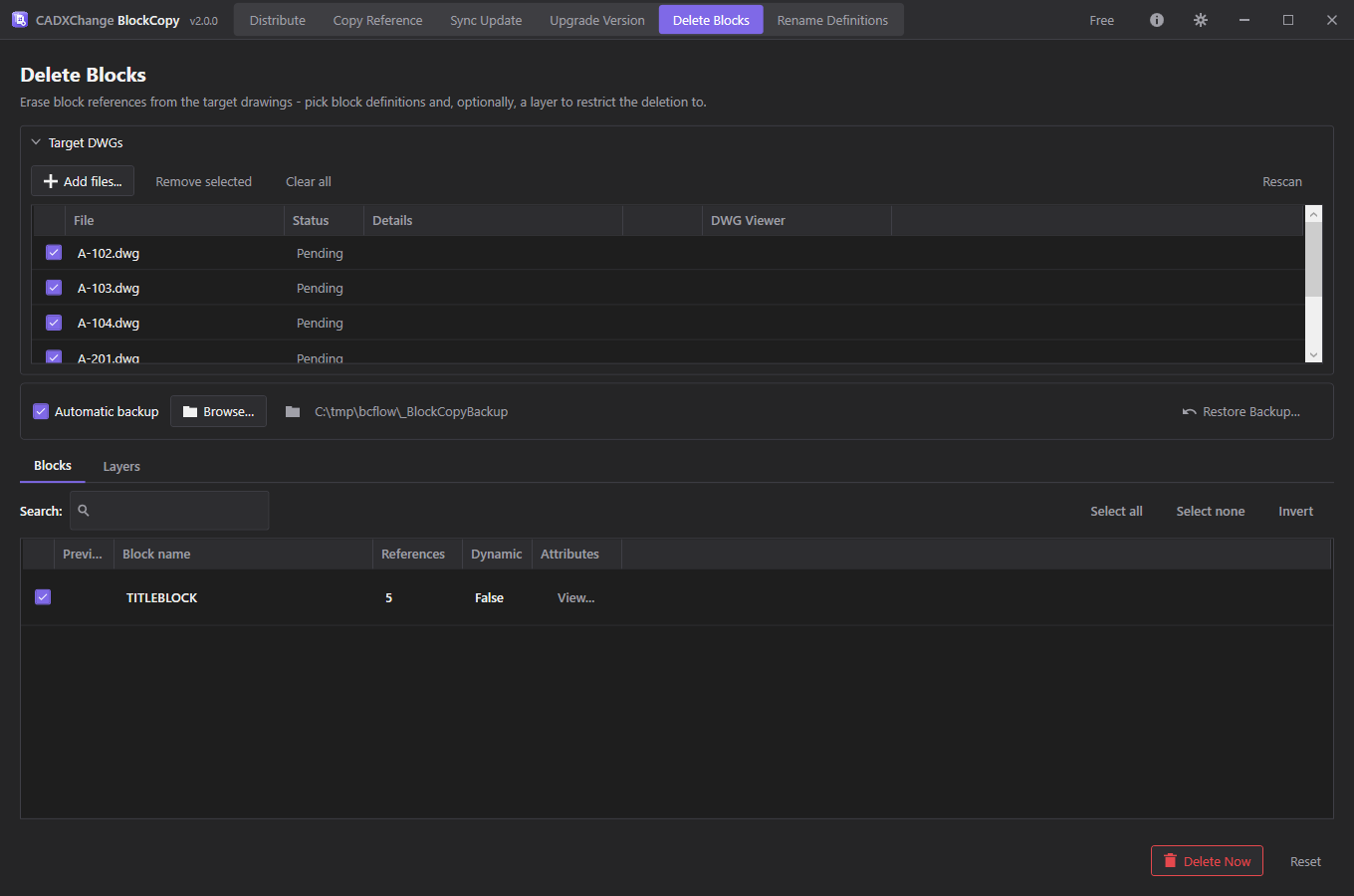The height and width of the screenshot is (896, 1354).
Task: Disable the Automatic backup checkbox
Action: pos(41,411)
